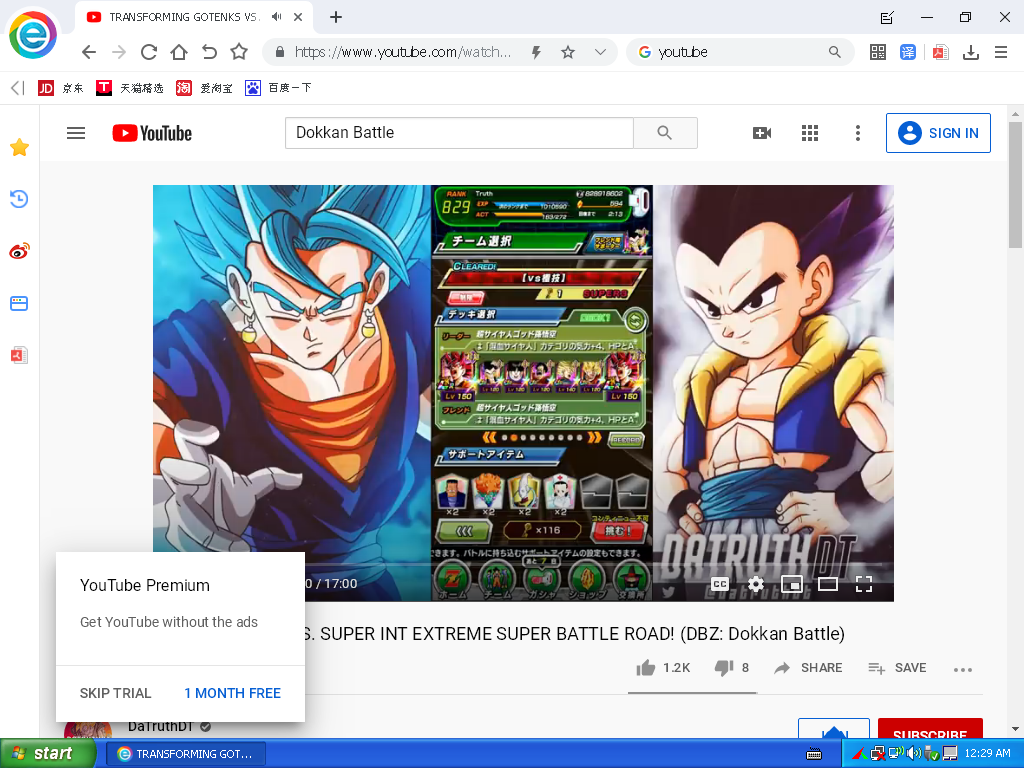Open the YouTube hamburger navigation menu
The image size is (1024, 768).
(75, 132)
